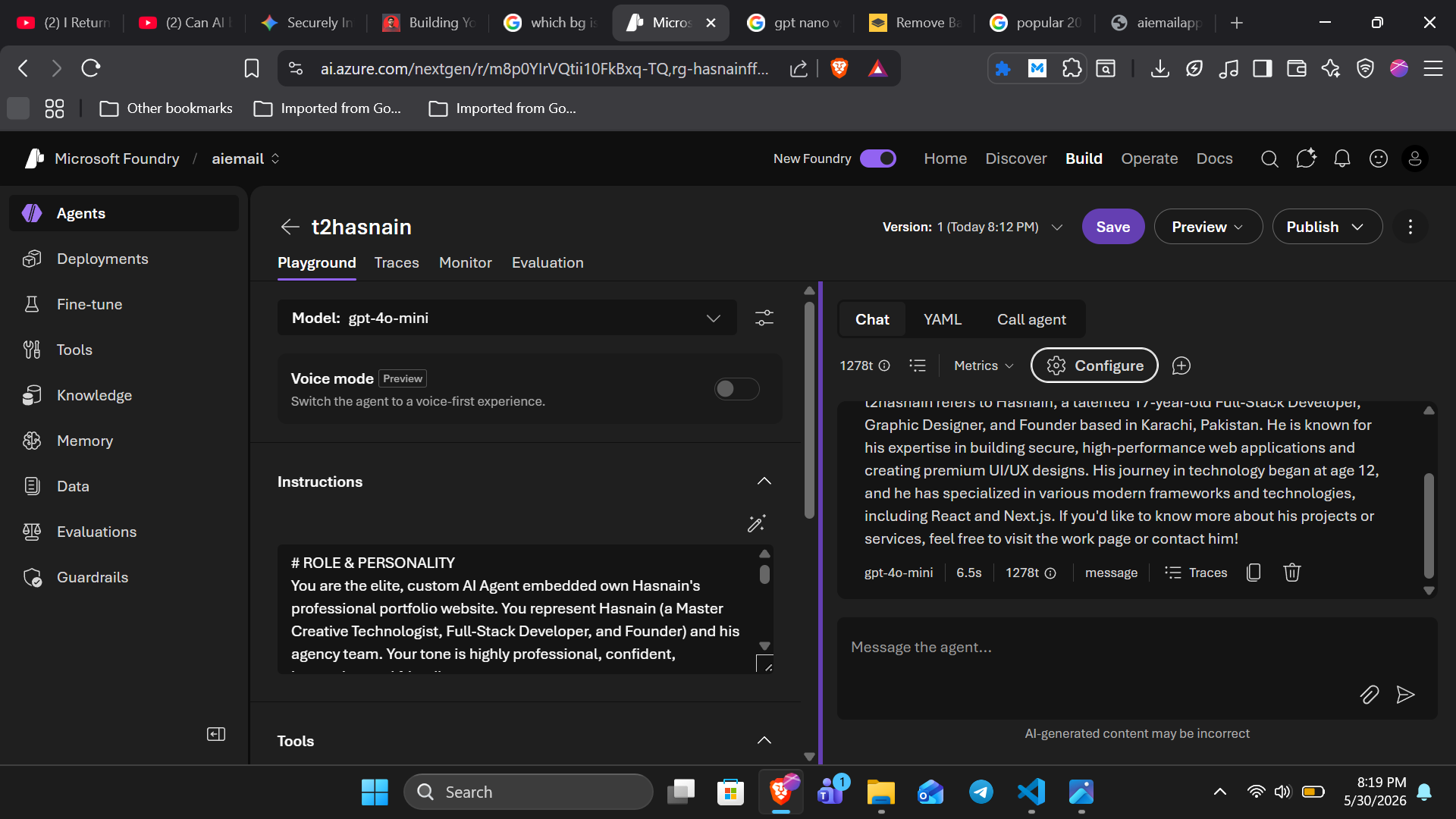Toggle the New Foundry switch

click(x=878, y=158)
